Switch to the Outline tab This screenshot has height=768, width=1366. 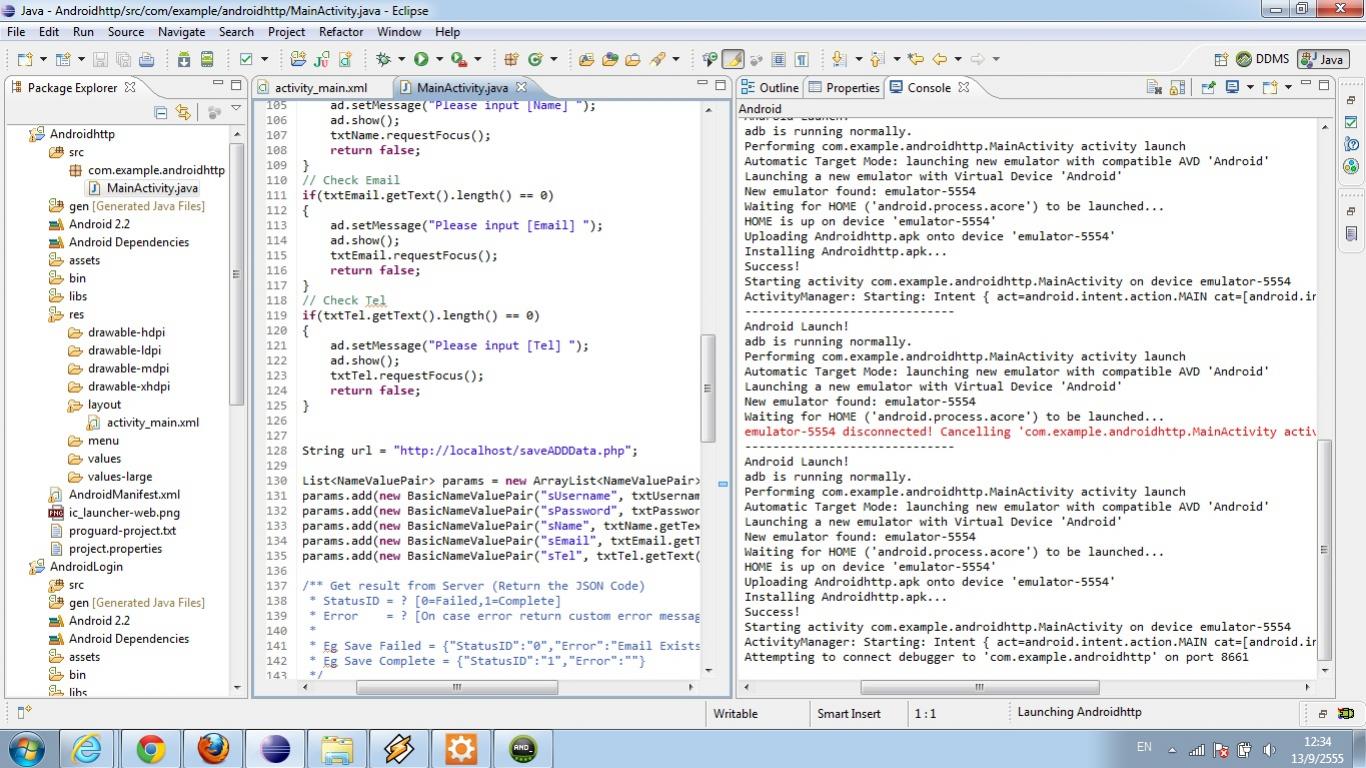(769, 88)
